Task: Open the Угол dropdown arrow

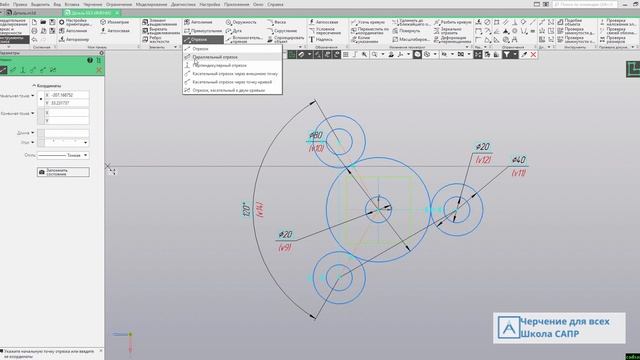Action: pos(33,142)
